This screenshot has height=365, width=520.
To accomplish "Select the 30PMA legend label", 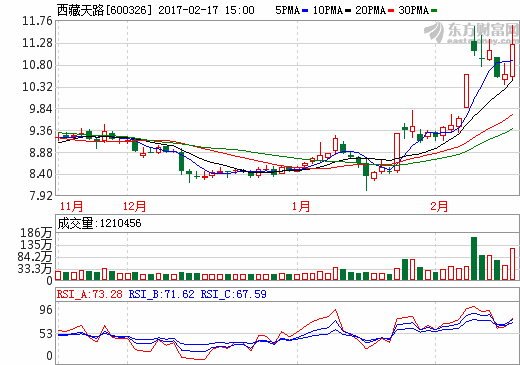I will point(414,10).
